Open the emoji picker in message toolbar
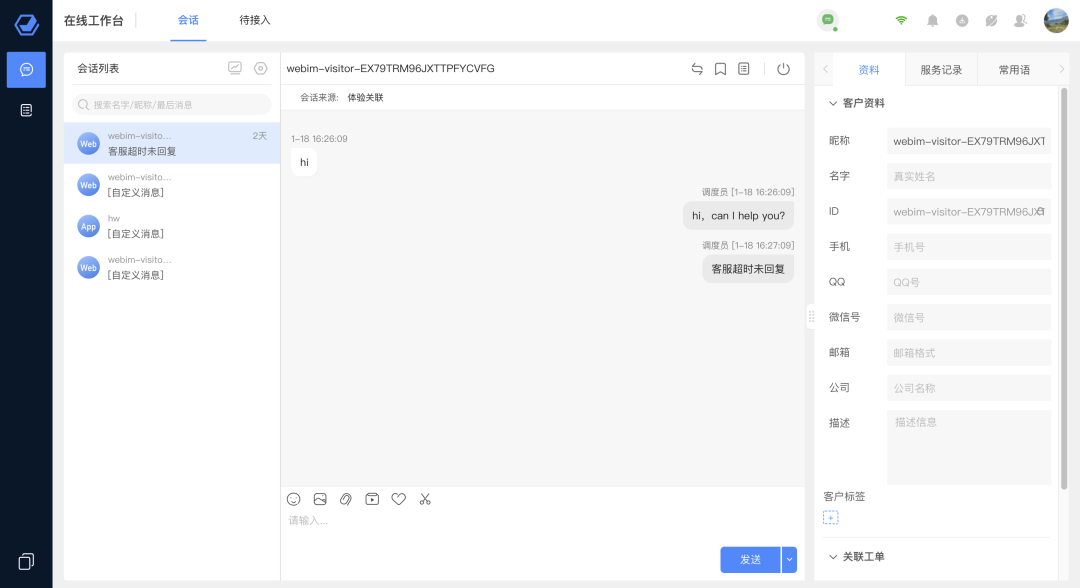1080x588 pixels. [x=294, y=499]
